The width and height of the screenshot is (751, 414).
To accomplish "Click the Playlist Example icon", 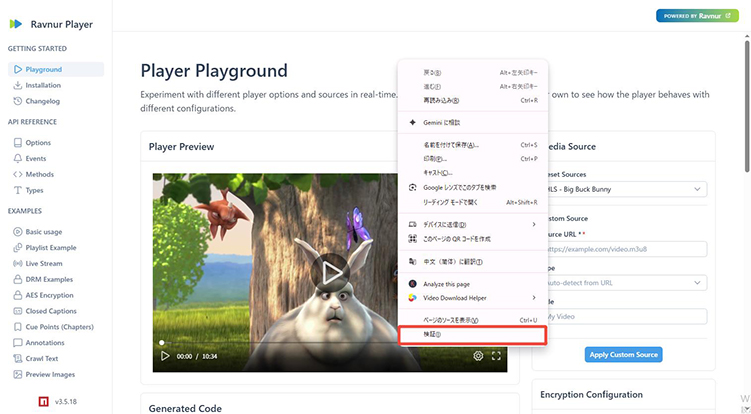I will click(x=18, y=248).
